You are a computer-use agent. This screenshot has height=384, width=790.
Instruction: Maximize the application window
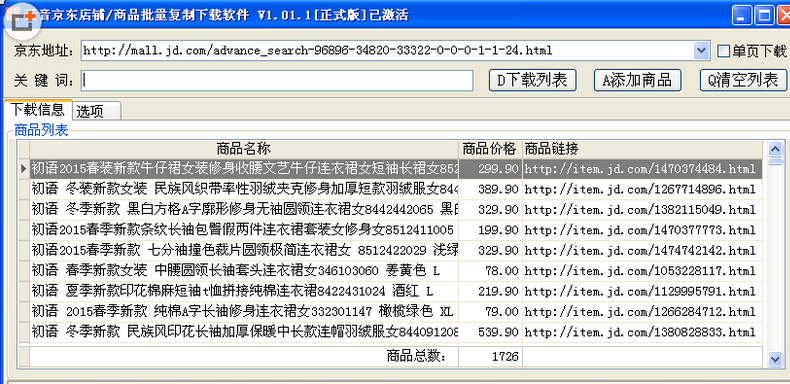(x=764, y=16)
